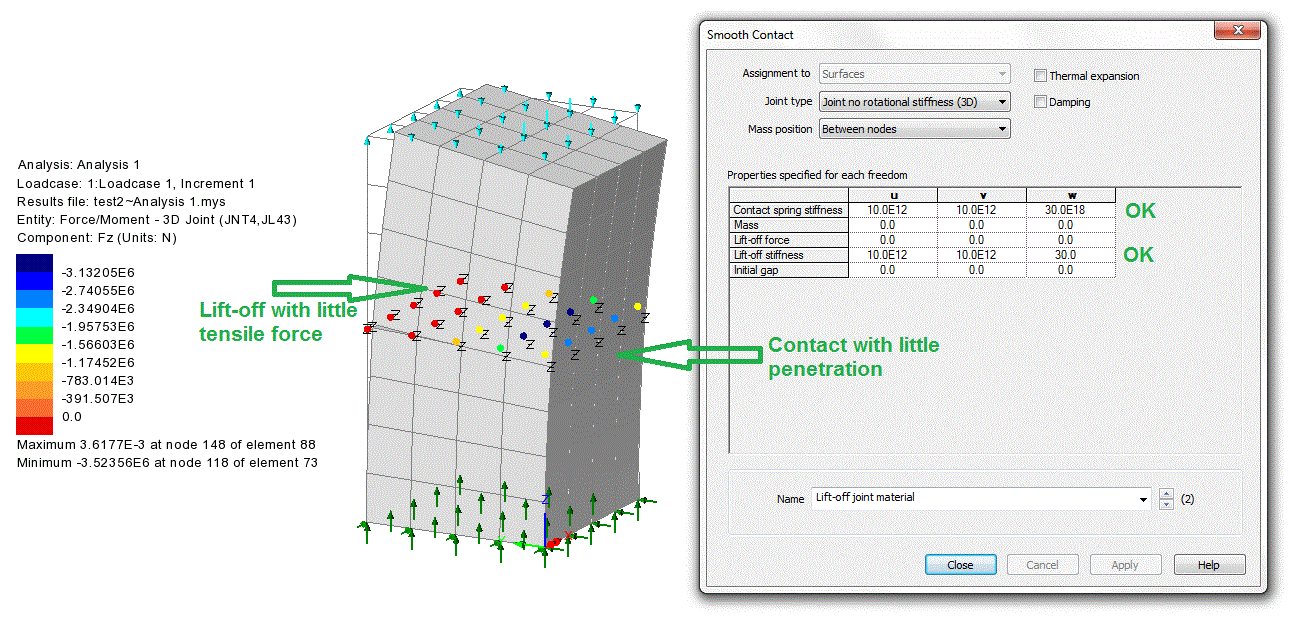Toggle the Damping checkbox

[x=1041, y=102]
